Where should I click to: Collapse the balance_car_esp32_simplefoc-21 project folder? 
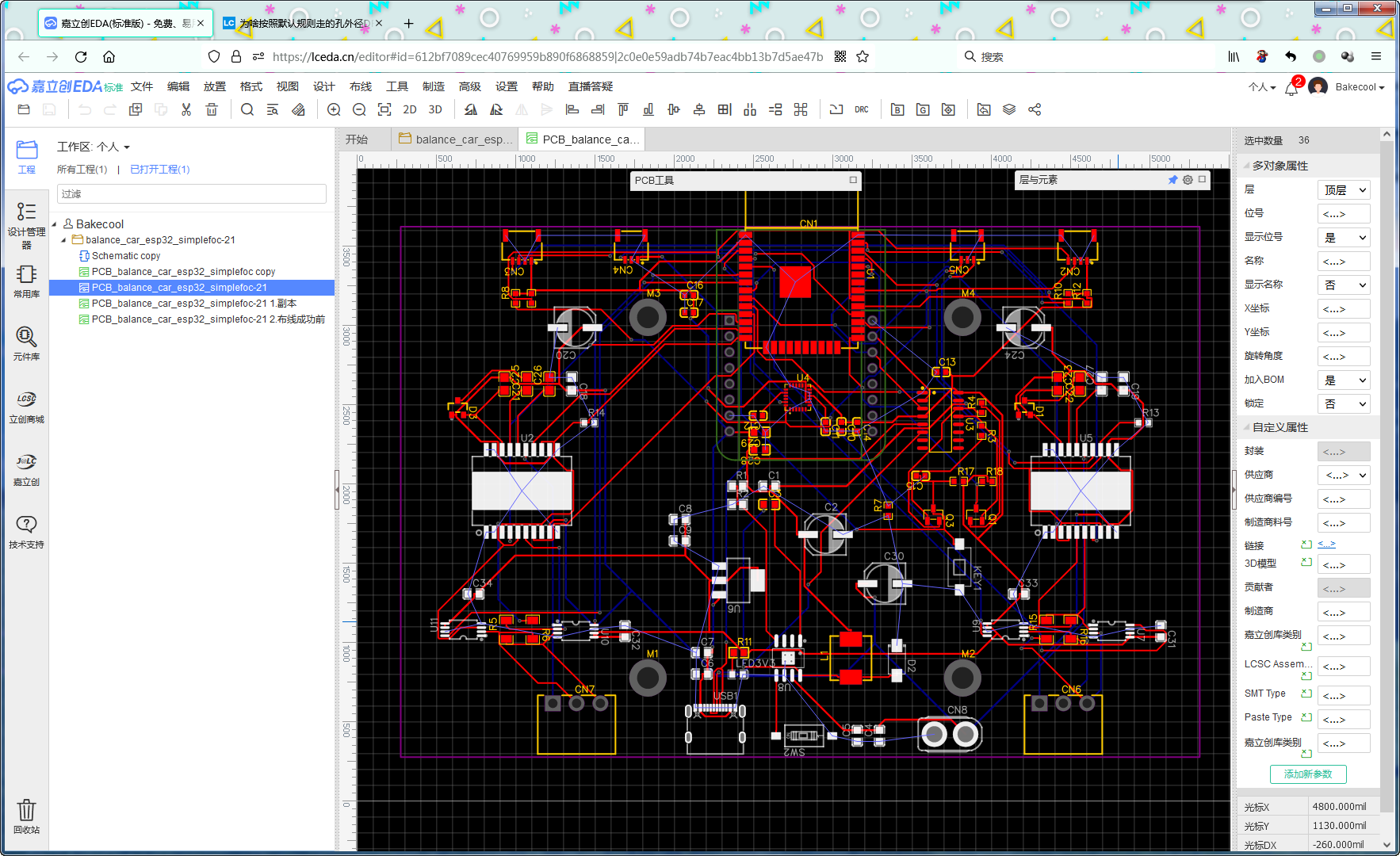coord(63,240)
